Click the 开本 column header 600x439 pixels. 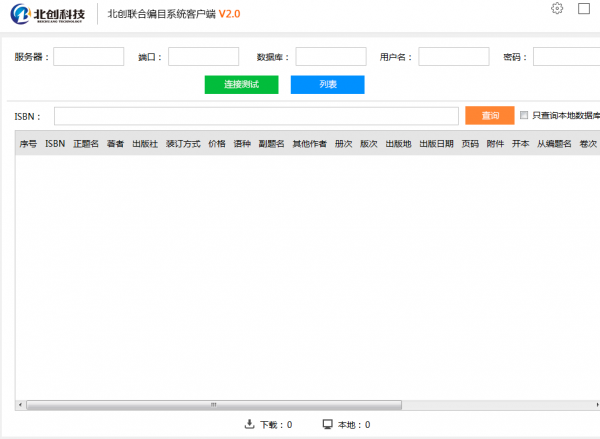pyautogui.click(x=521, y=144)
